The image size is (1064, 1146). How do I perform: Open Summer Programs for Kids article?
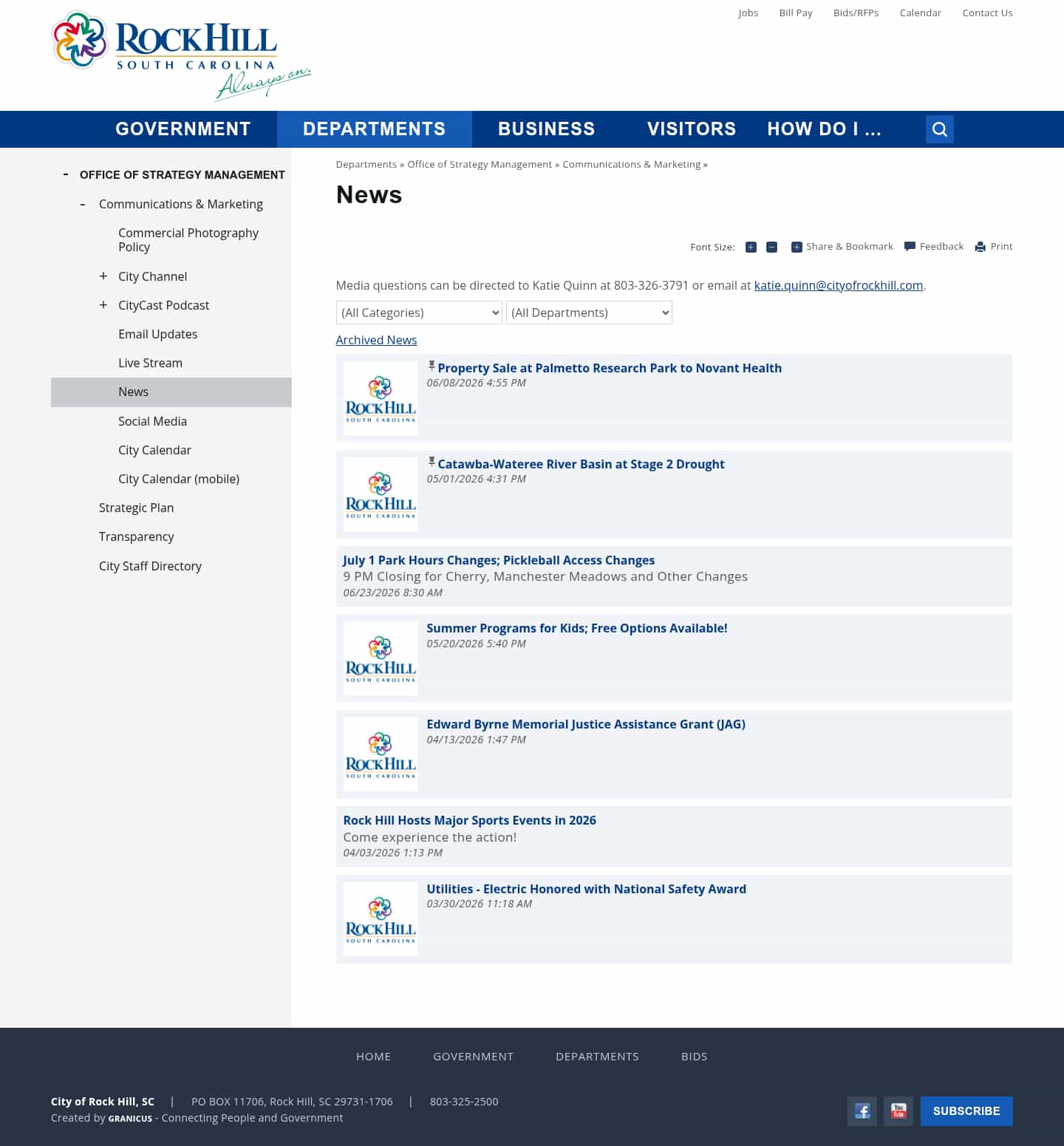(577, 628)
